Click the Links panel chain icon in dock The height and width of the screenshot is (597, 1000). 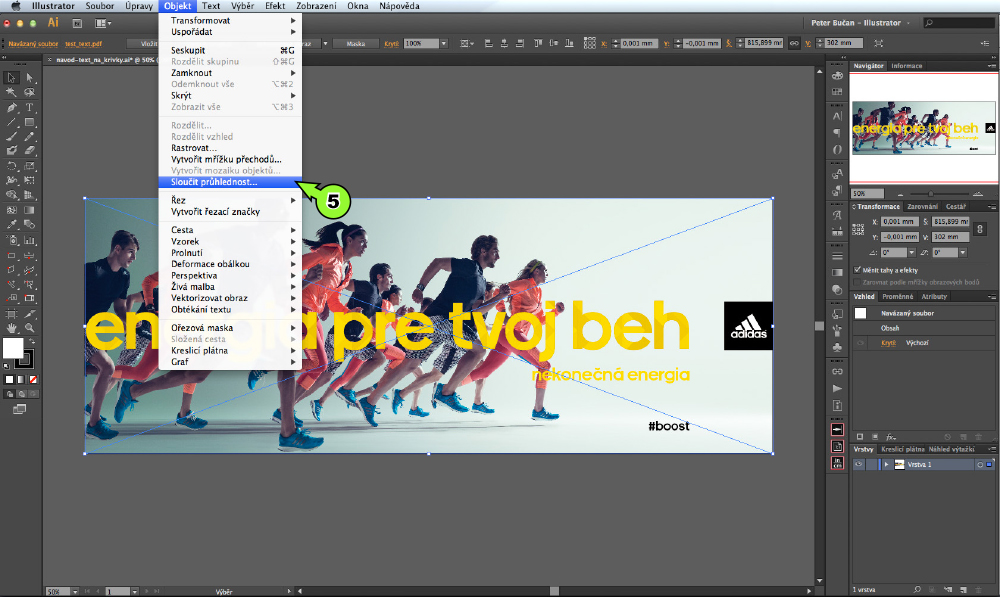837,371
